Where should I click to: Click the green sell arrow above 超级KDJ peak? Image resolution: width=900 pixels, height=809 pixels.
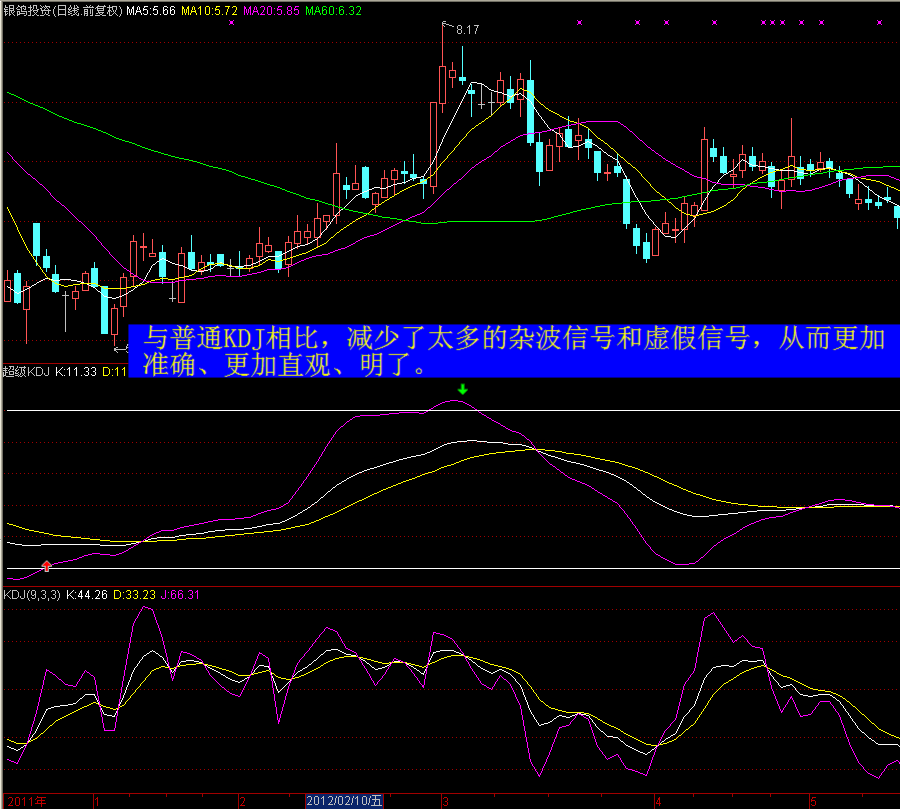point(462,388)
